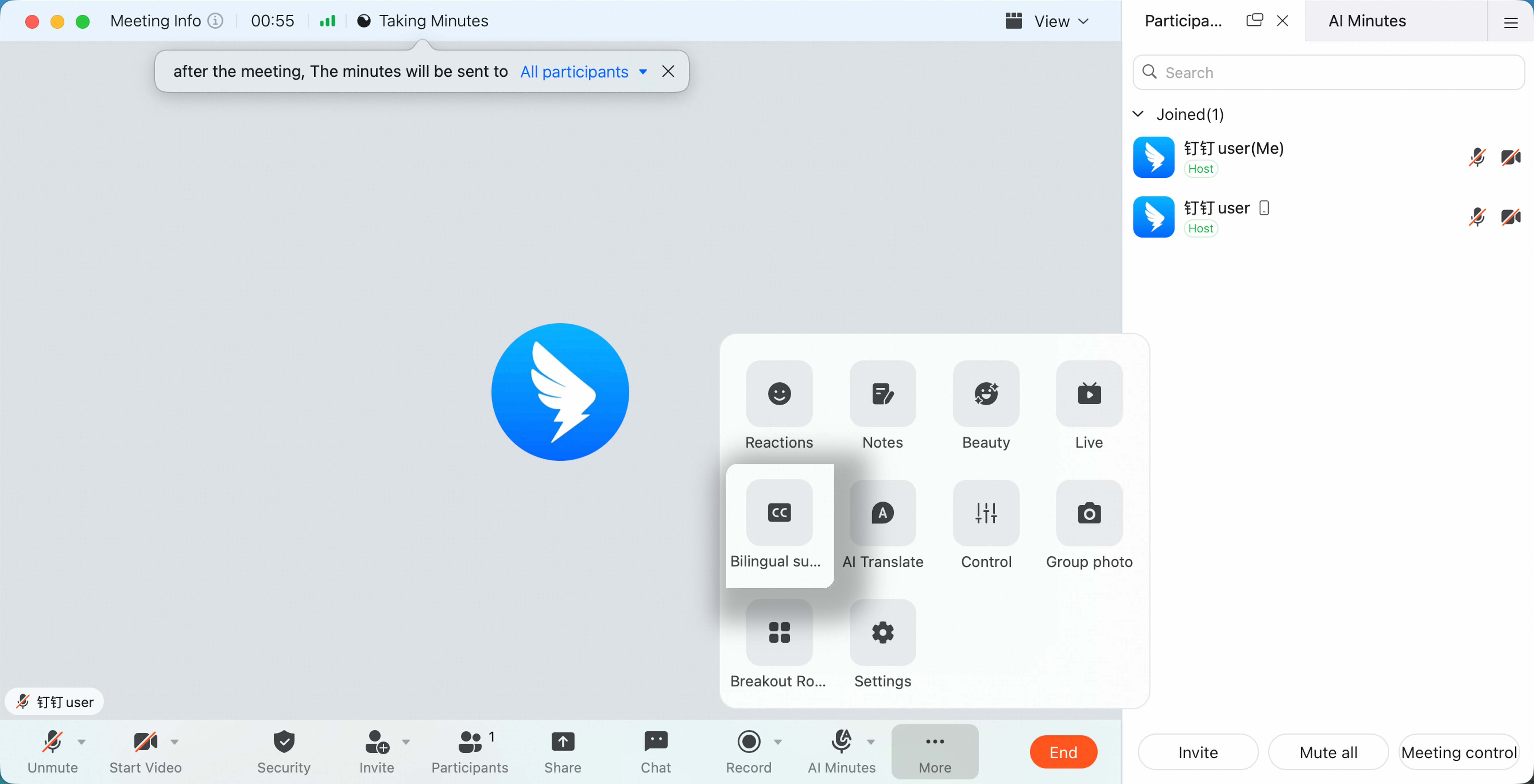Click the macOS yellow minimize window button
1534x784 pixels.
pos(57,22)
